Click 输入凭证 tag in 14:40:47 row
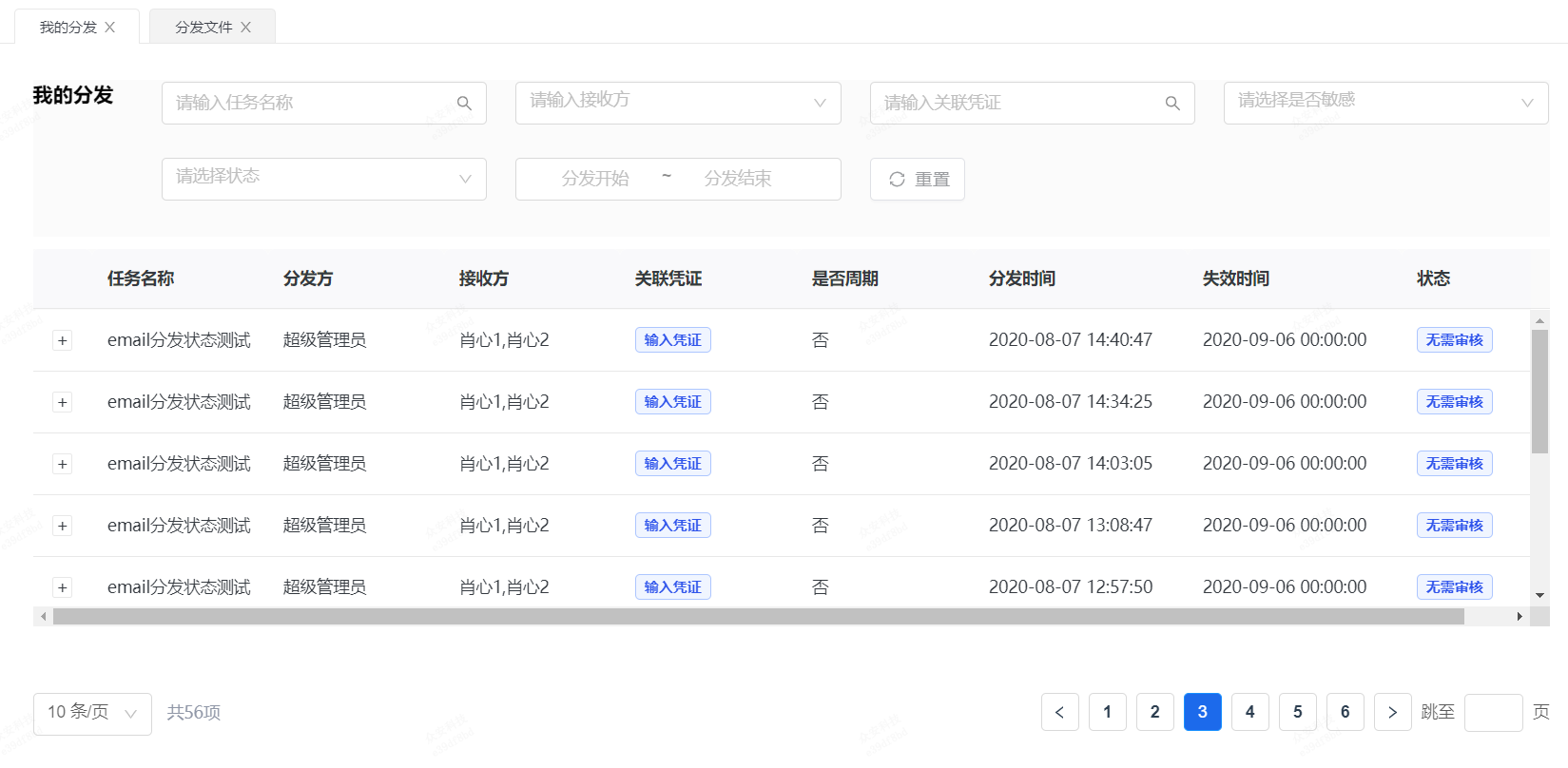Image resolution: width=1568 pixels, height=768 pixels. coord(673,340)
